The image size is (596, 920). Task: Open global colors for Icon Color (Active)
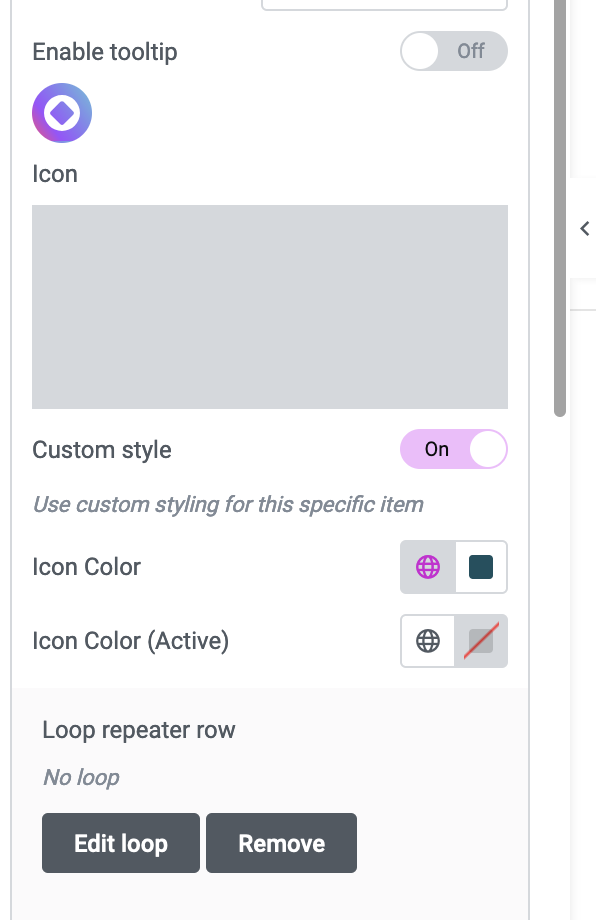[x=428, y=641]
